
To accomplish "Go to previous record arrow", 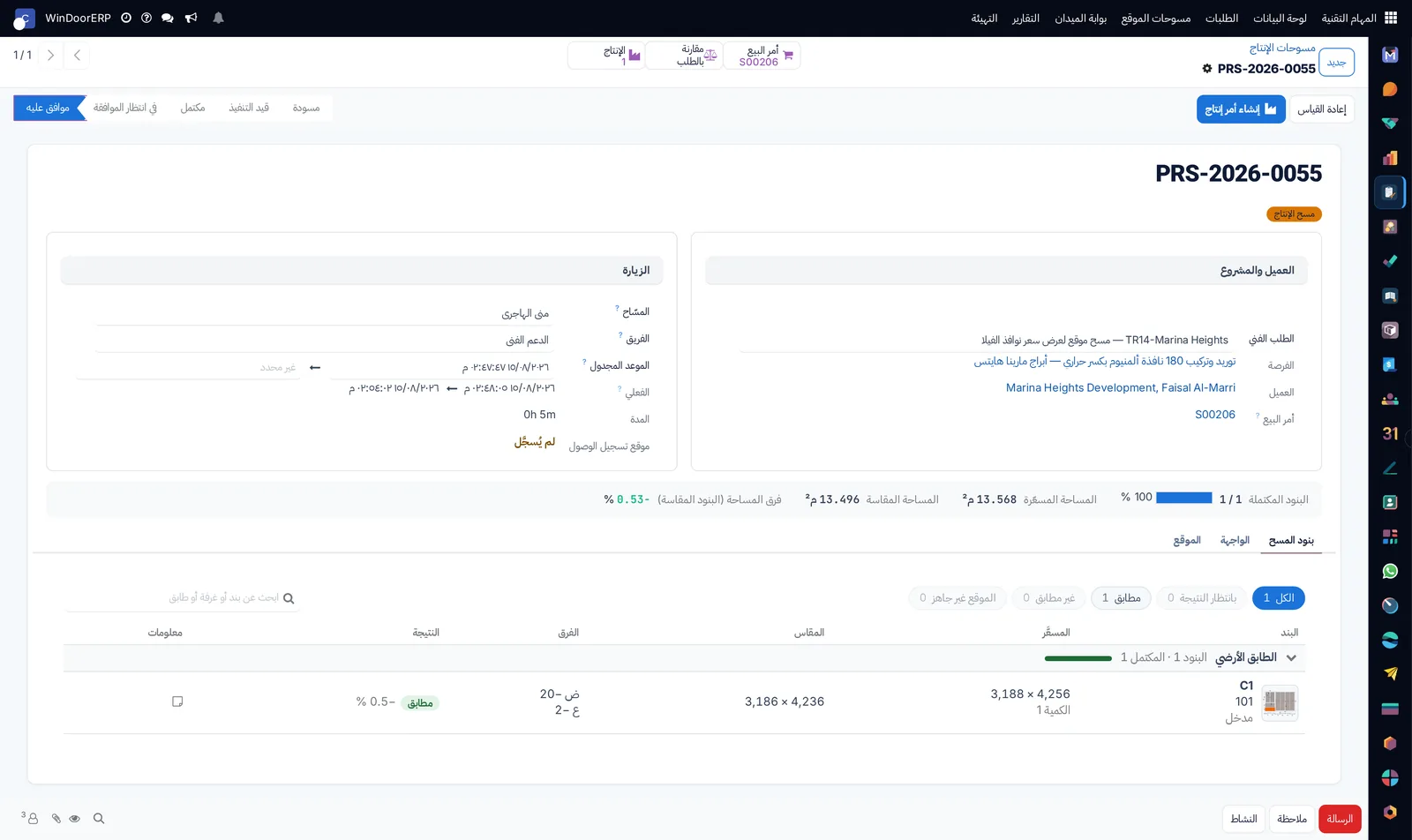I will tap(78, 56).
